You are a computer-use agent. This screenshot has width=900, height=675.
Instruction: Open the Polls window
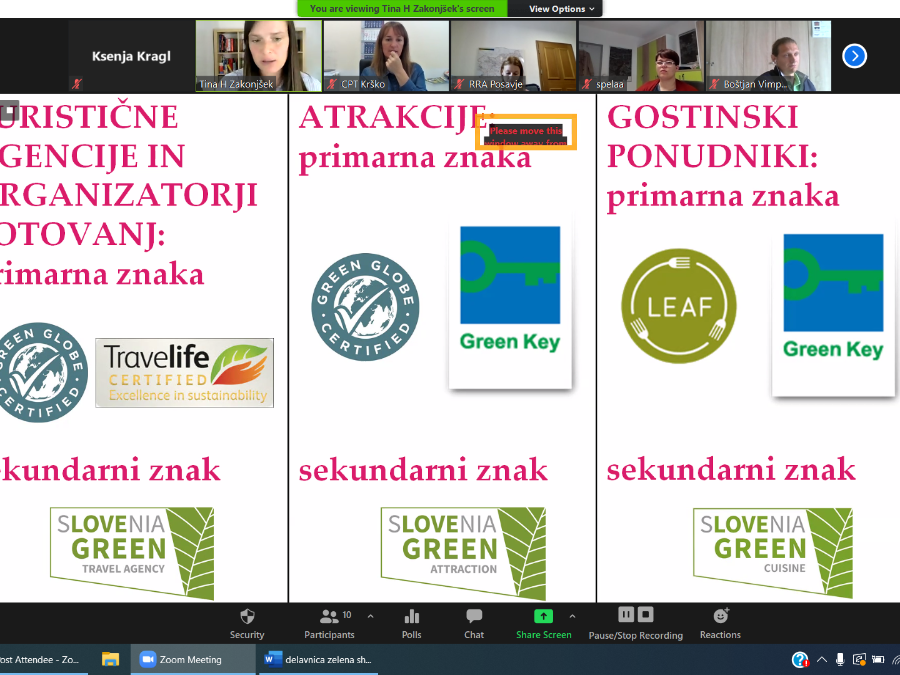tap(412, 624)
